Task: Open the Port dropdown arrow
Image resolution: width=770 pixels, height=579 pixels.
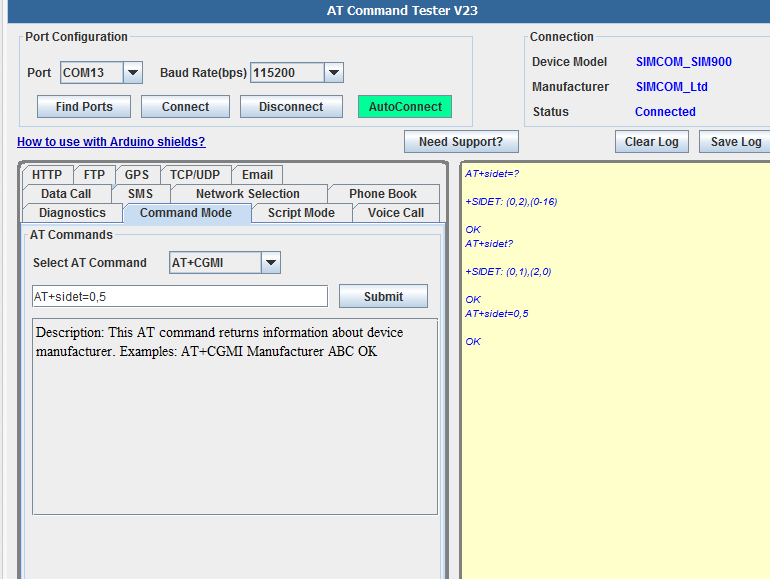Action: (133, 73)
